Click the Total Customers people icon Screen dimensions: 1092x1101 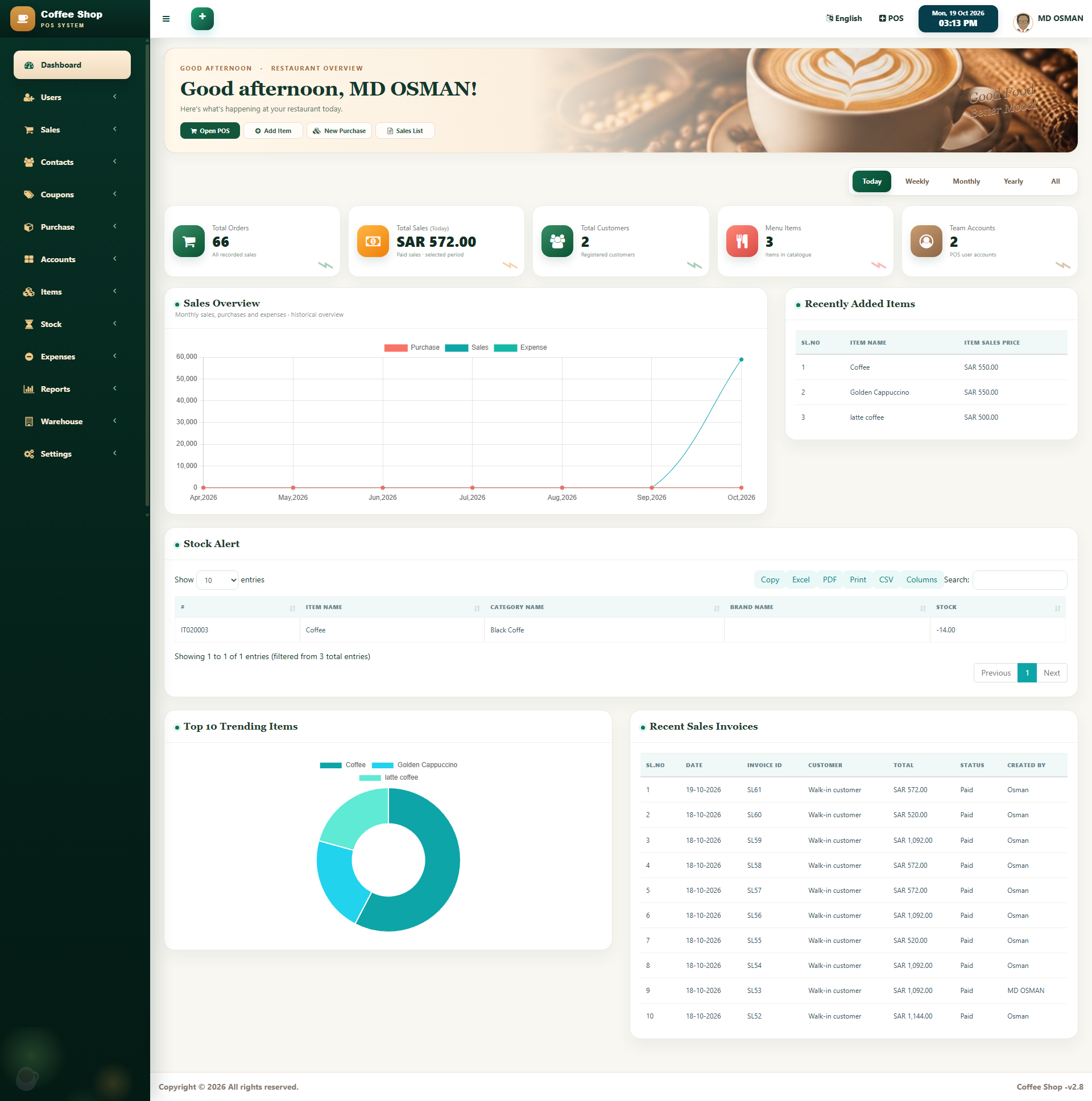point(557,242)
